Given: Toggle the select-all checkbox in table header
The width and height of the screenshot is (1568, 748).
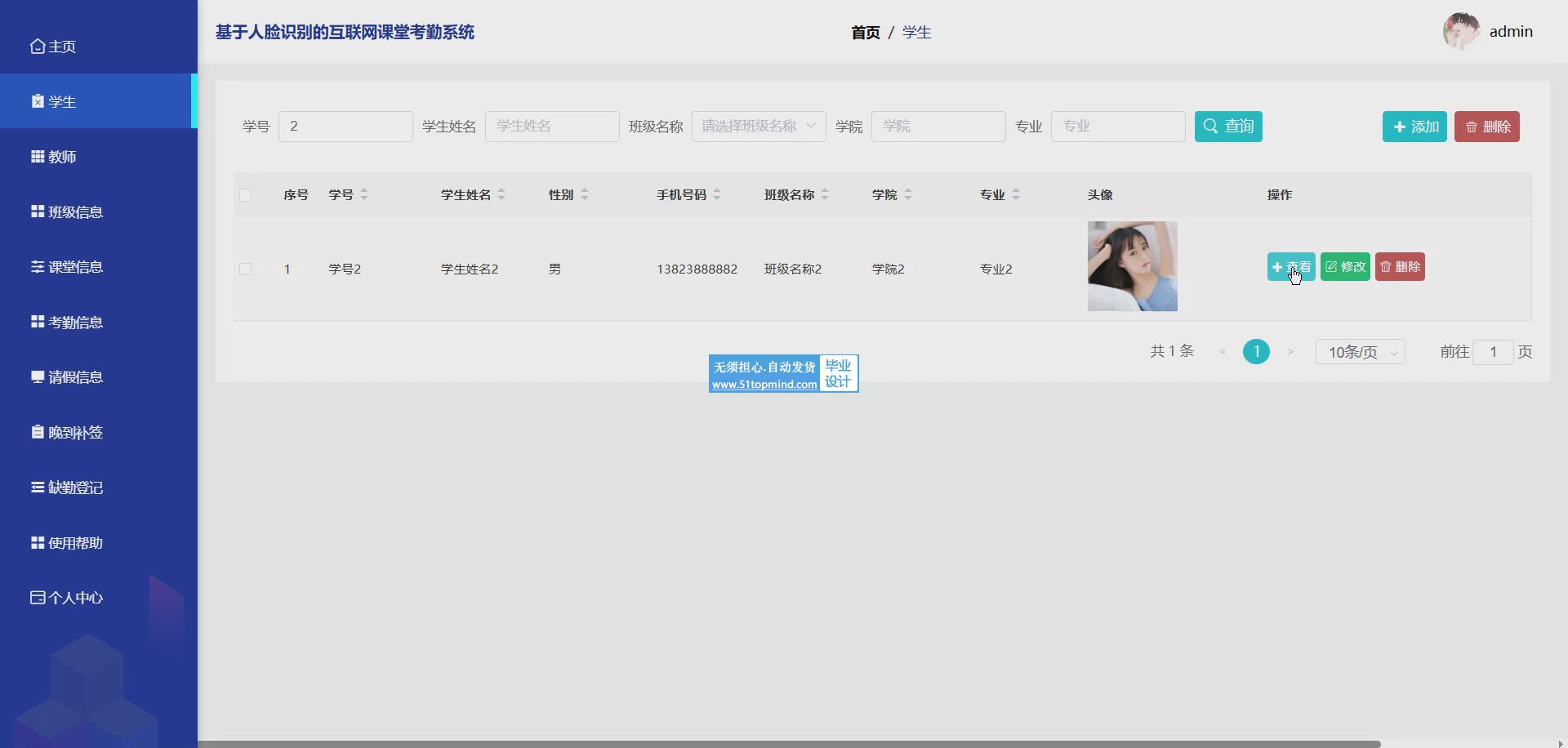Looking at the screenshot, I should (246, 195).
